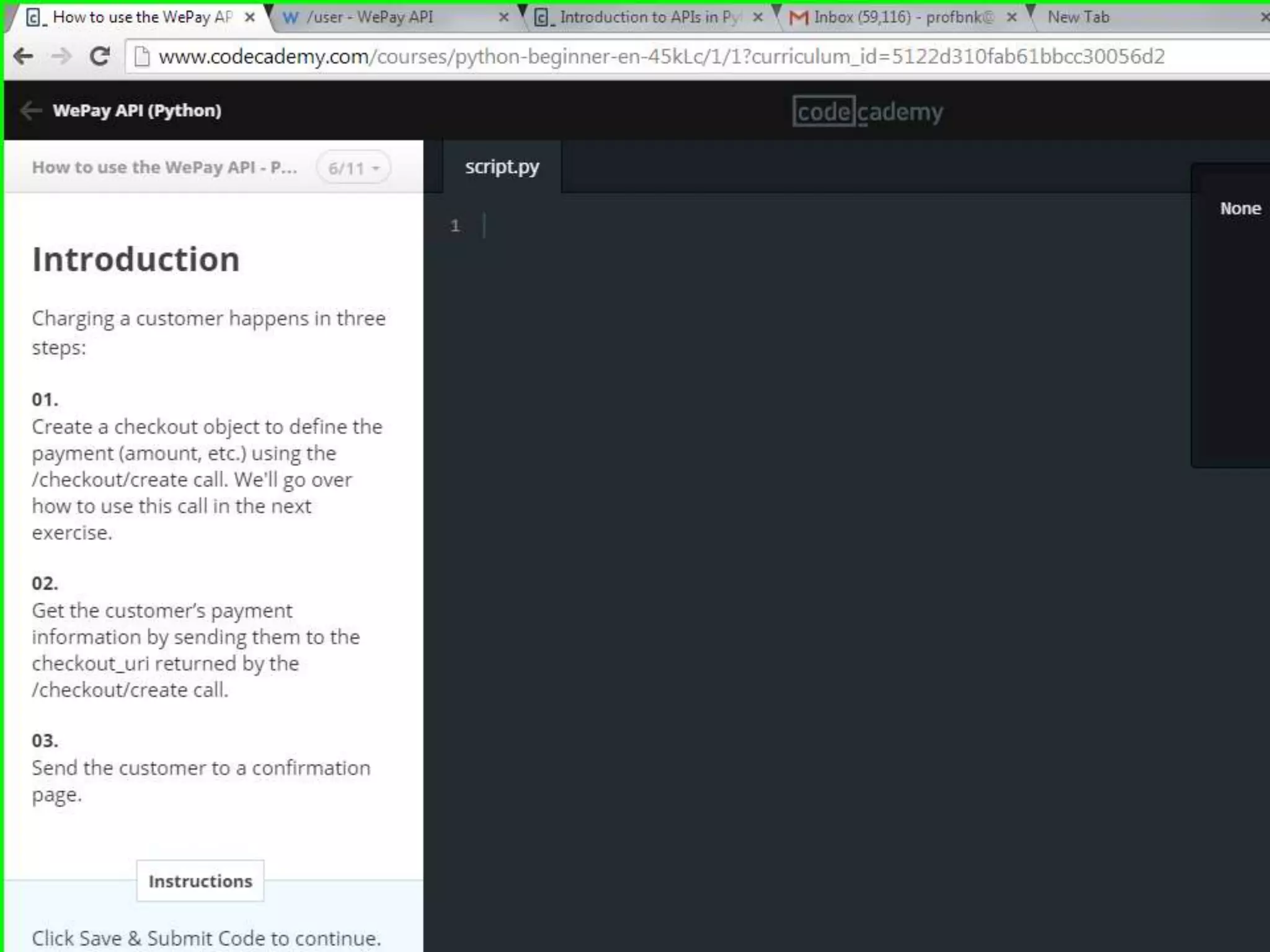Click the Instructions button
1270x952 pixels.
(x=200, y=881)
